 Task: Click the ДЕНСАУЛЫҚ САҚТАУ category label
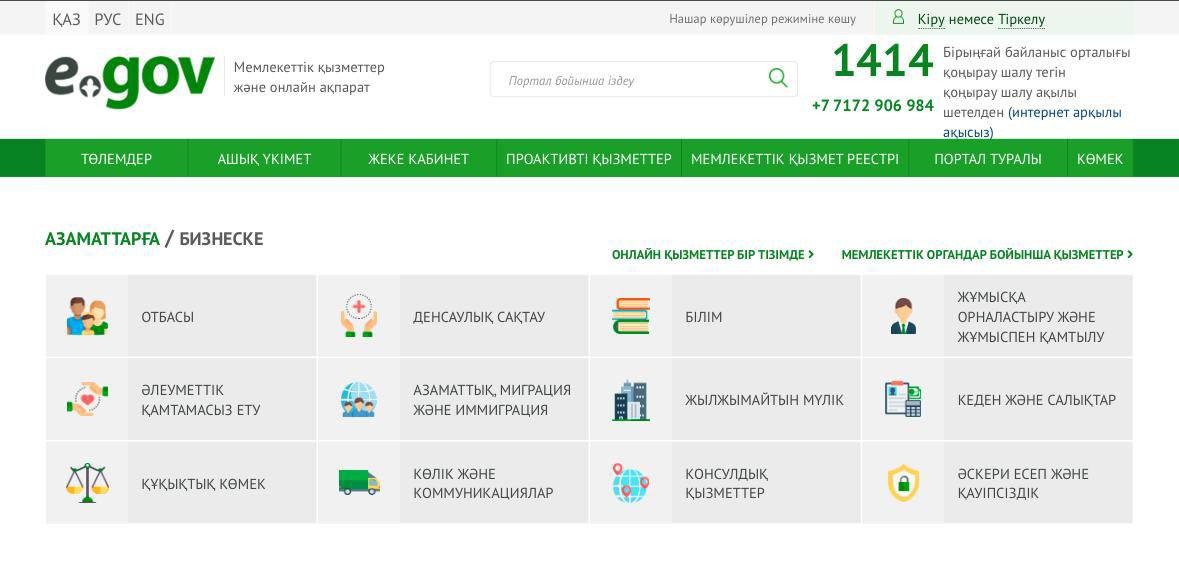click(x=479, y=317)
